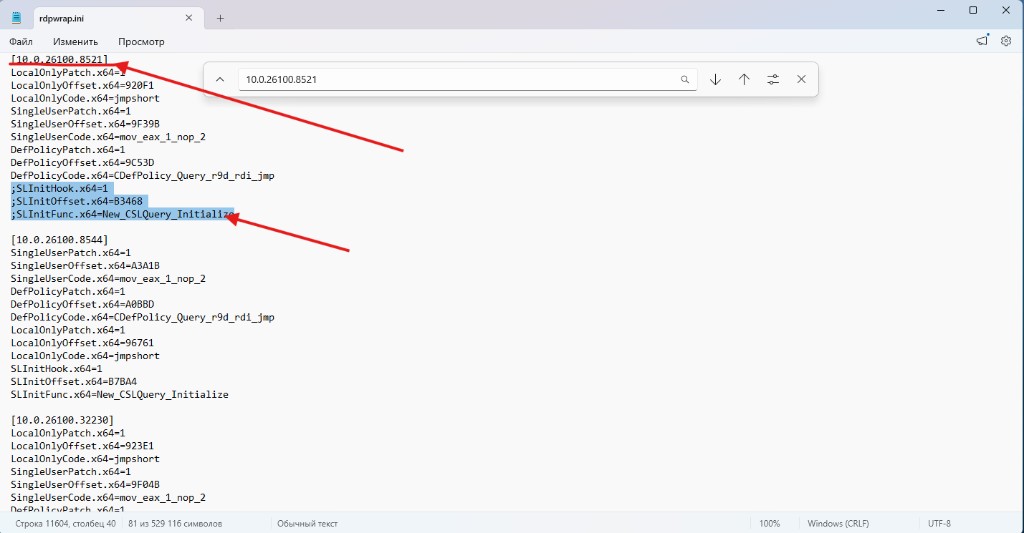Click the Notepad icon on rdpwrap.ini tab

click(x=16, y=18)
